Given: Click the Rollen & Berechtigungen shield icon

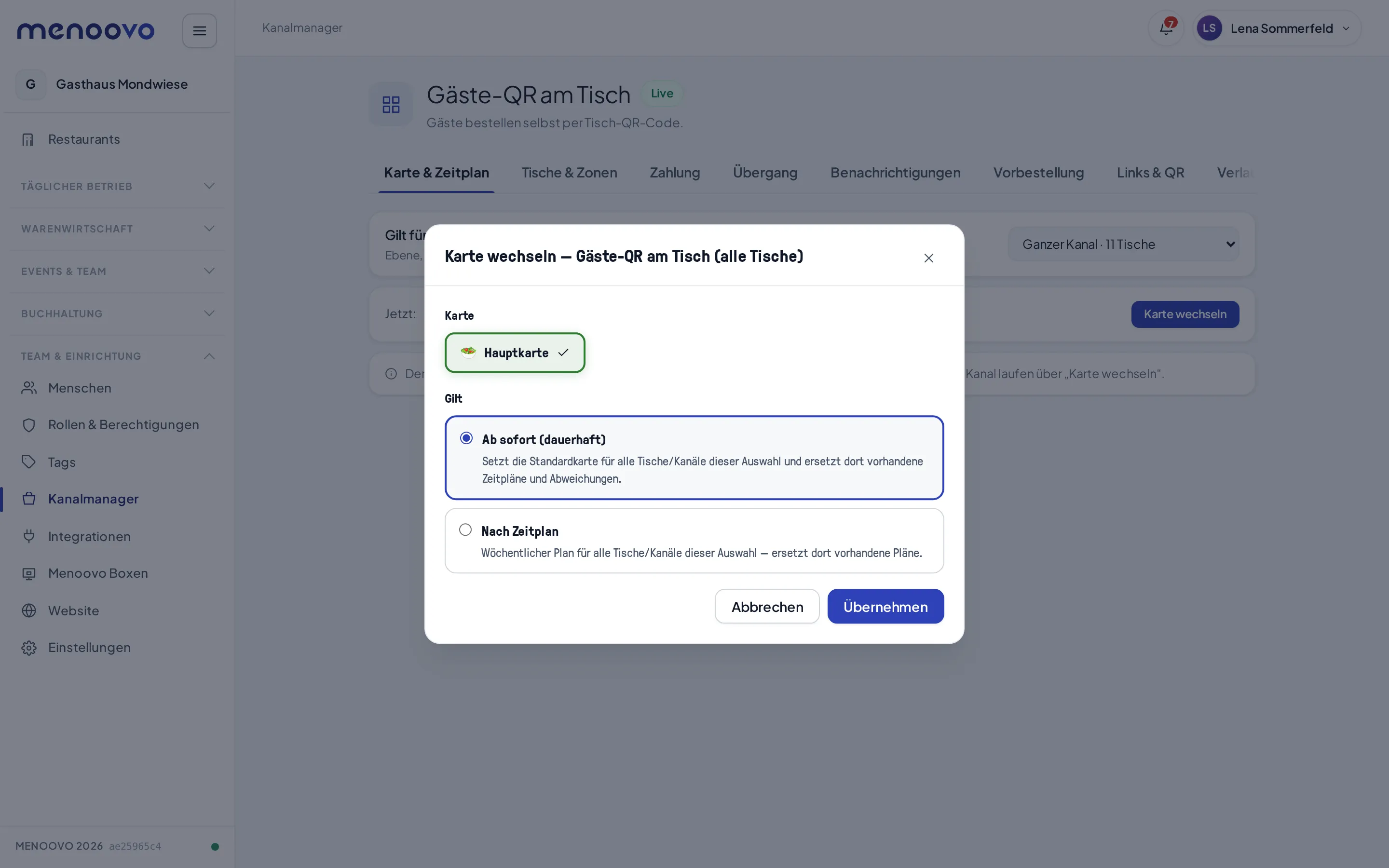Looking at the screenshot, I should point(29,425).
